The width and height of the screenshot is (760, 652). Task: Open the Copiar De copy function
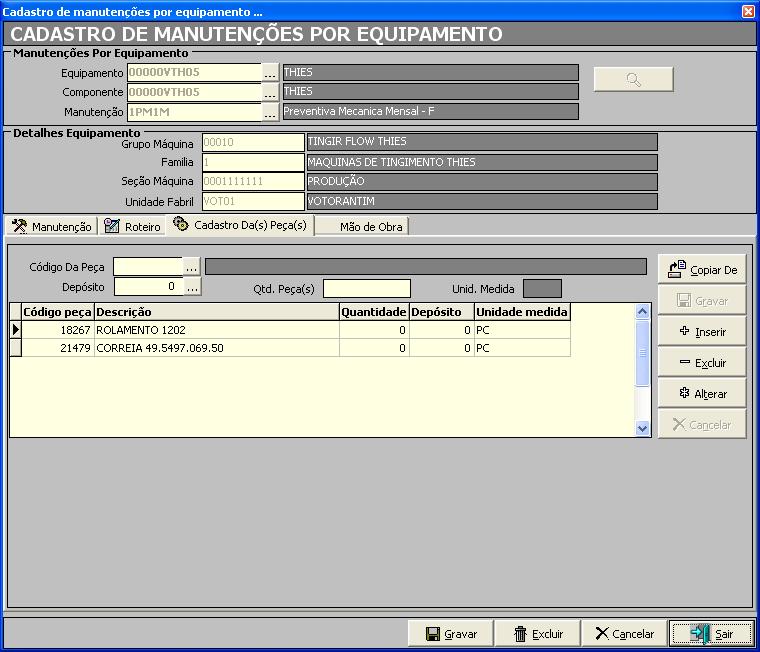pos(702,269)
